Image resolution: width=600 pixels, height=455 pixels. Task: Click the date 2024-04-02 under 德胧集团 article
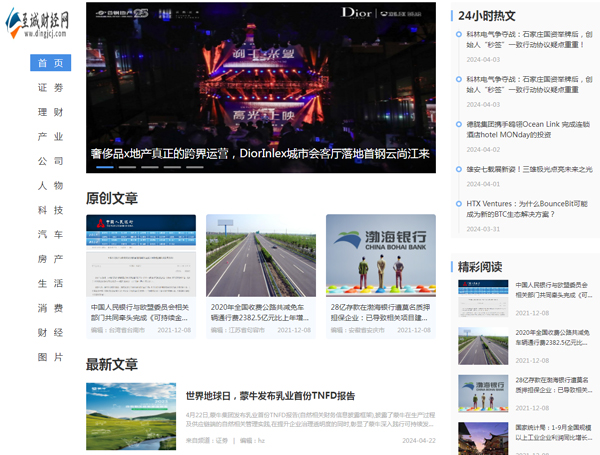coord(483,150)
